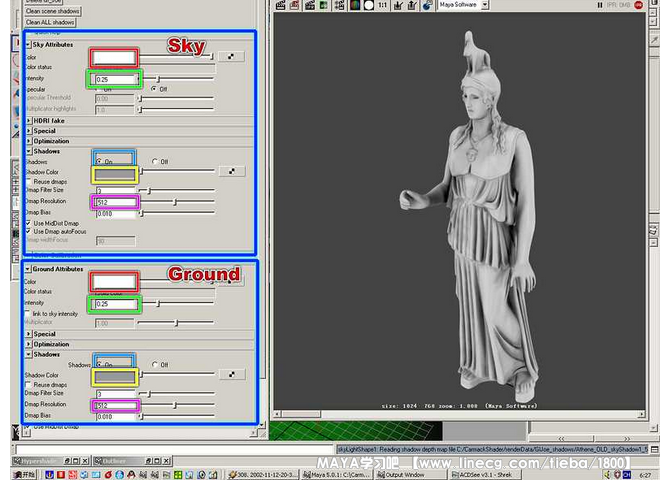Collapse the Shadows section under Ground Attributes

click(29, 354)
